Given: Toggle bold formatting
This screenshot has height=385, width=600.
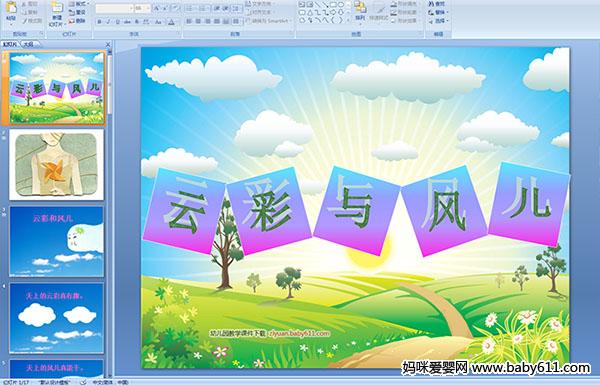Looking at the screenshot, I should (x=100, y=22).
